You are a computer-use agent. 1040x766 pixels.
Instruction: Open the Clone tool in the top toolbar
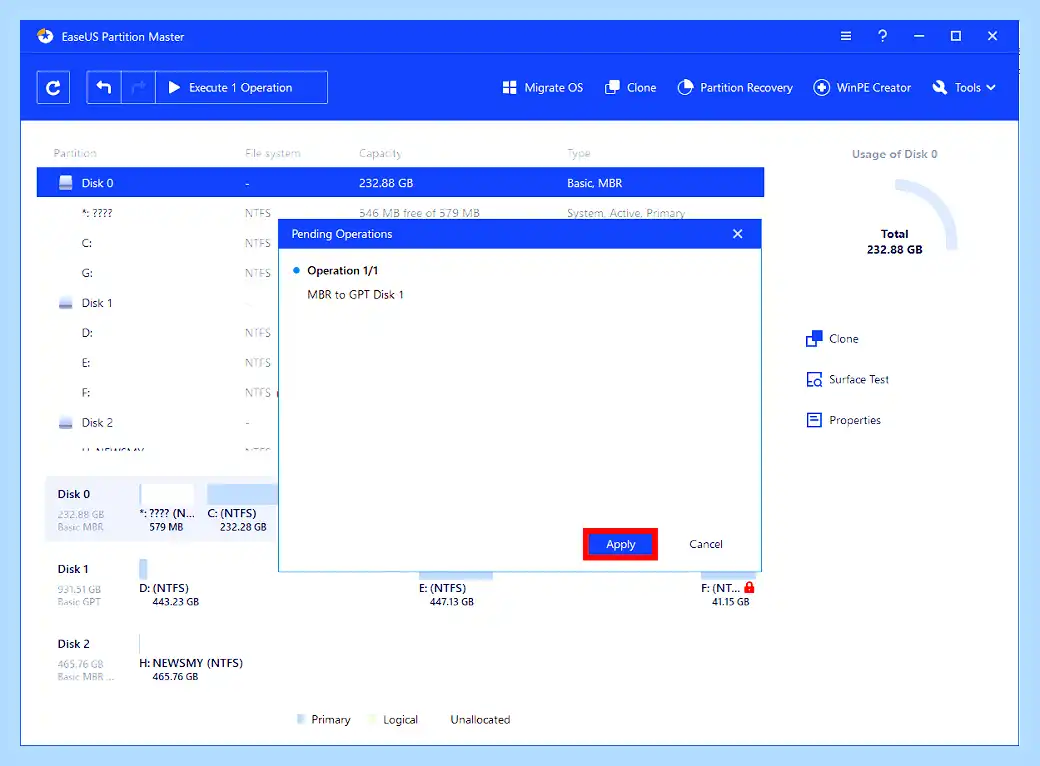(x=630, y=88)
